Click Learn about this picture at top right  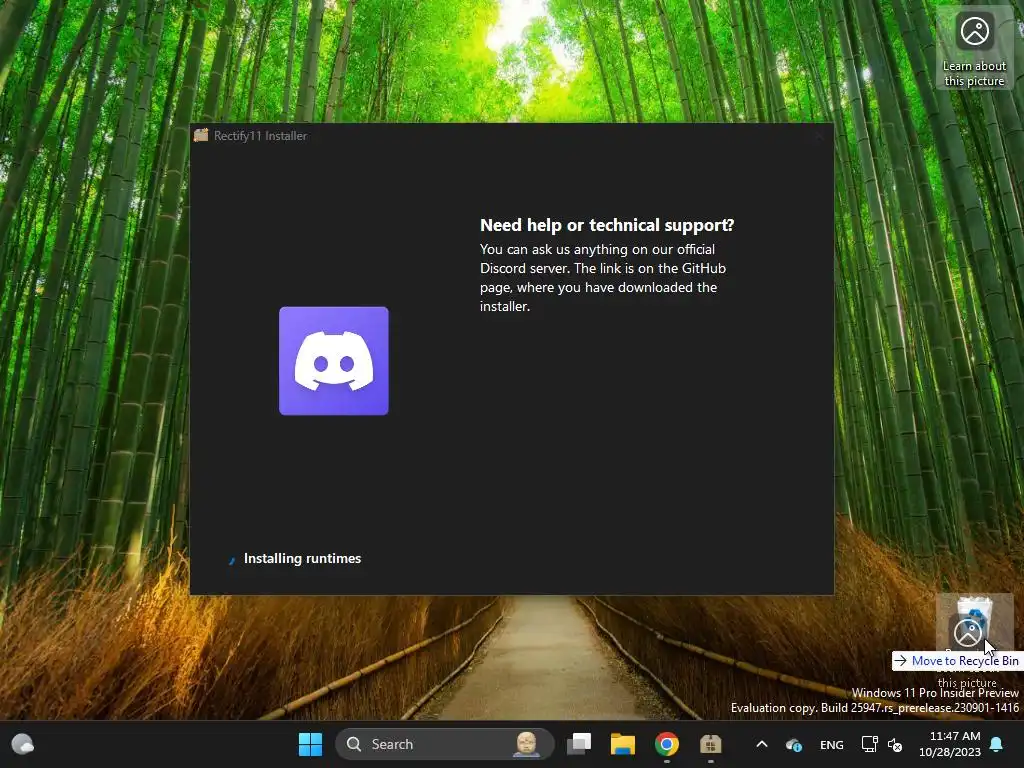click(x=974, y=48)
